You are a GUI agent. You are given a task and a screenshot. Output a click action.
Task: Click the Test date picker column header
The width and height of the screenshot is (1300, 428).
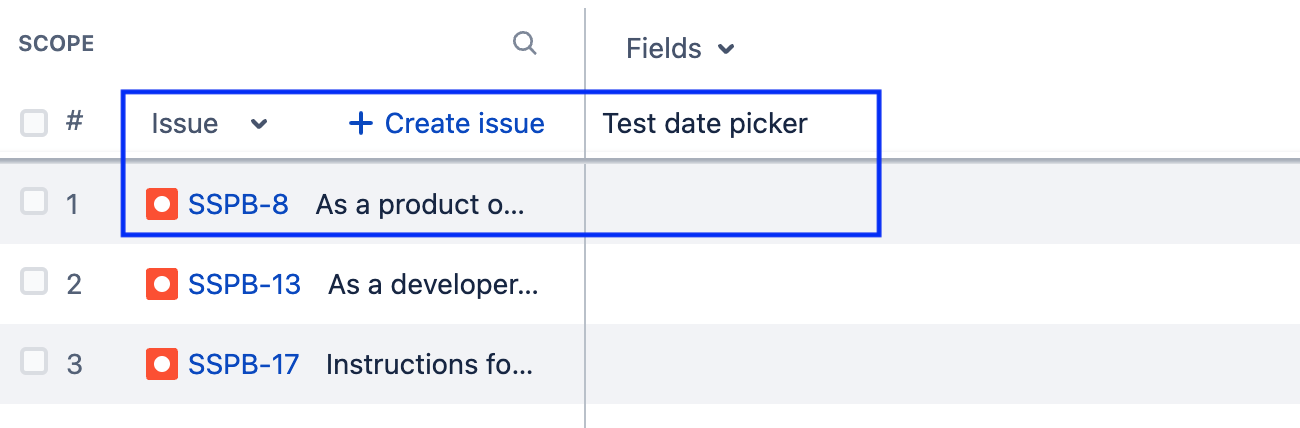coord(705,123)
